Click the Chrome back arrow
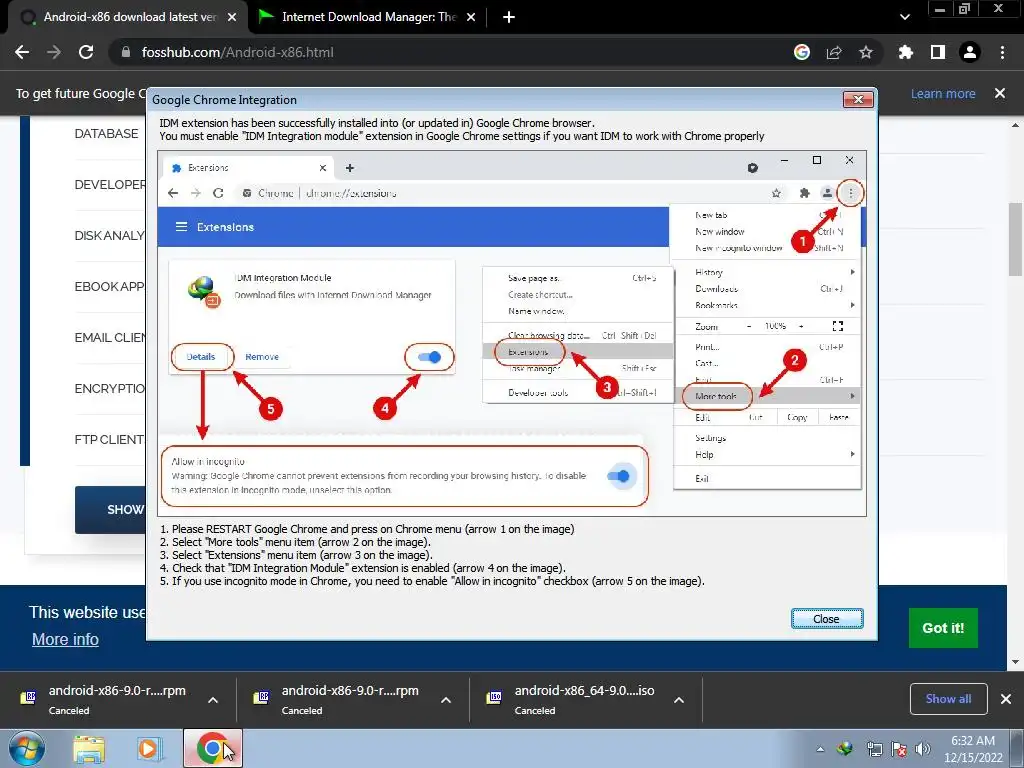This screenshot has width=1024, height=768. click(x=22, y=52)
